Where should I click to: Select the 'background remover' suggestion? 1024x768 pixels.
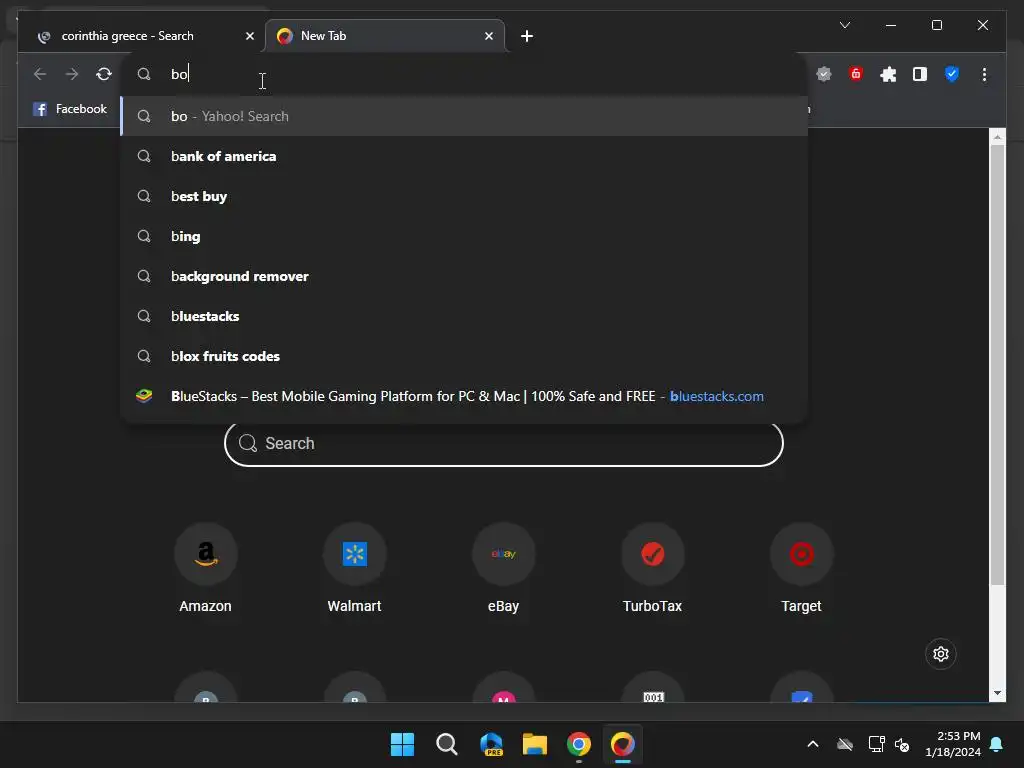[x=464, y=276]
